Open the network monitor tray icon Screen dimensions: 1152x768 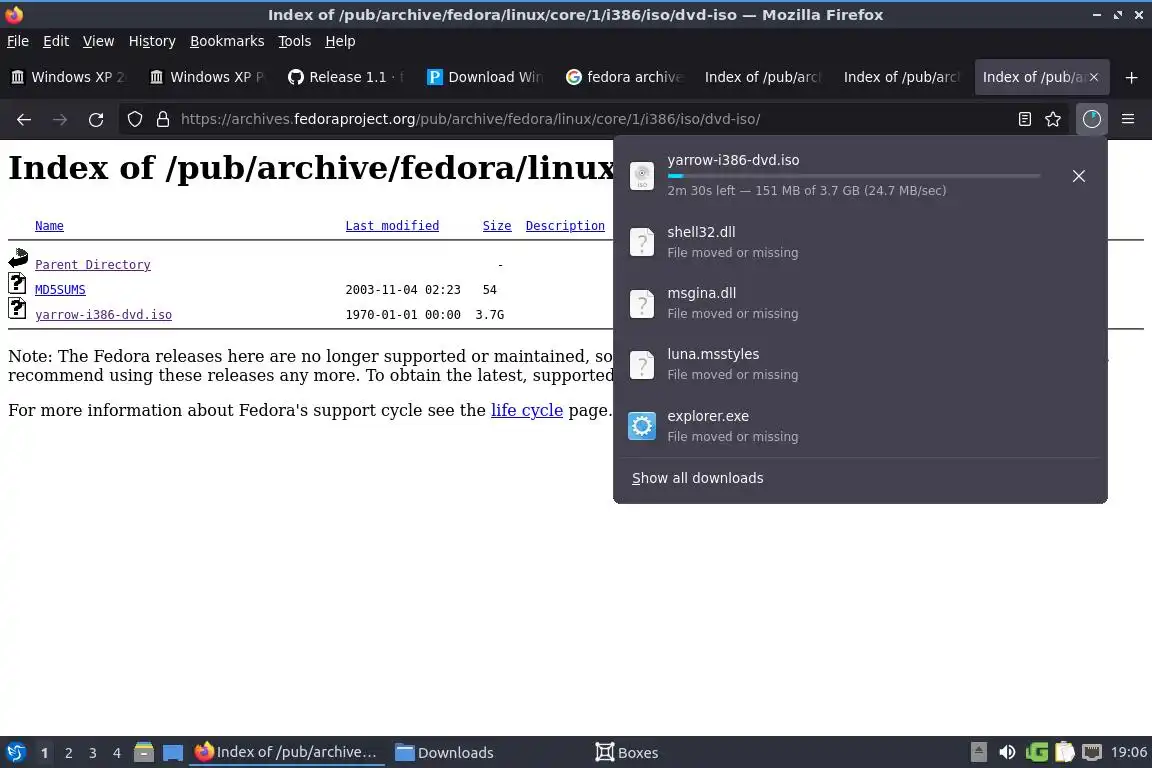(x=1092, y=752)
